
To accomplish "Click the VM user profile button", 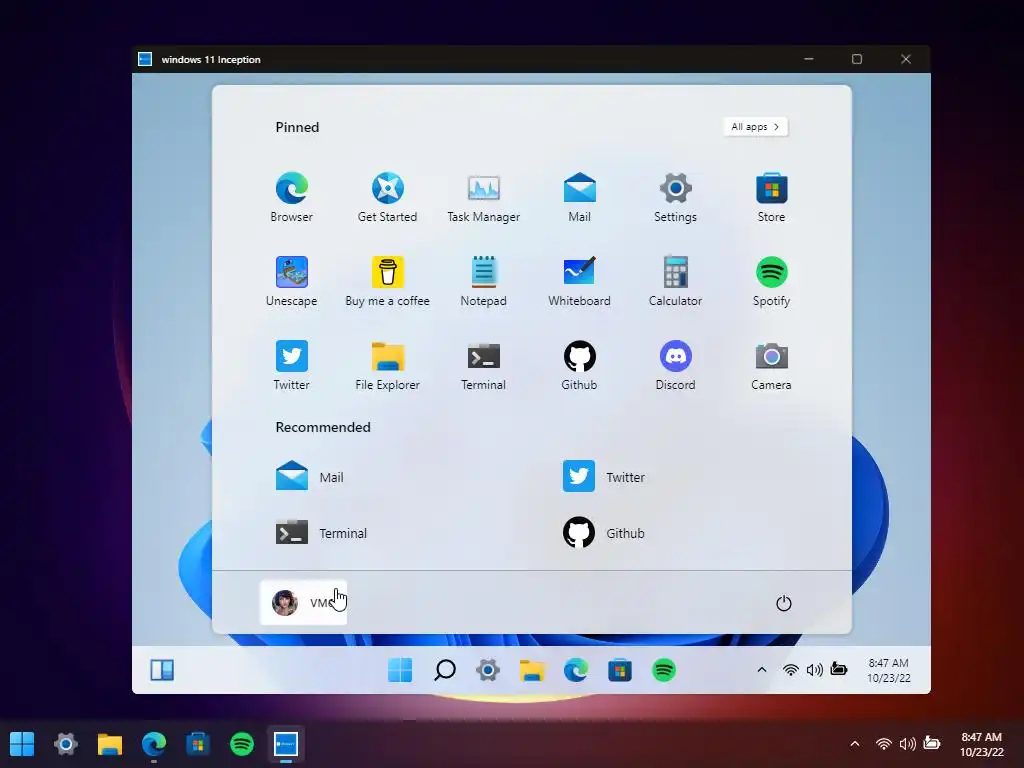I will [304, 602].
